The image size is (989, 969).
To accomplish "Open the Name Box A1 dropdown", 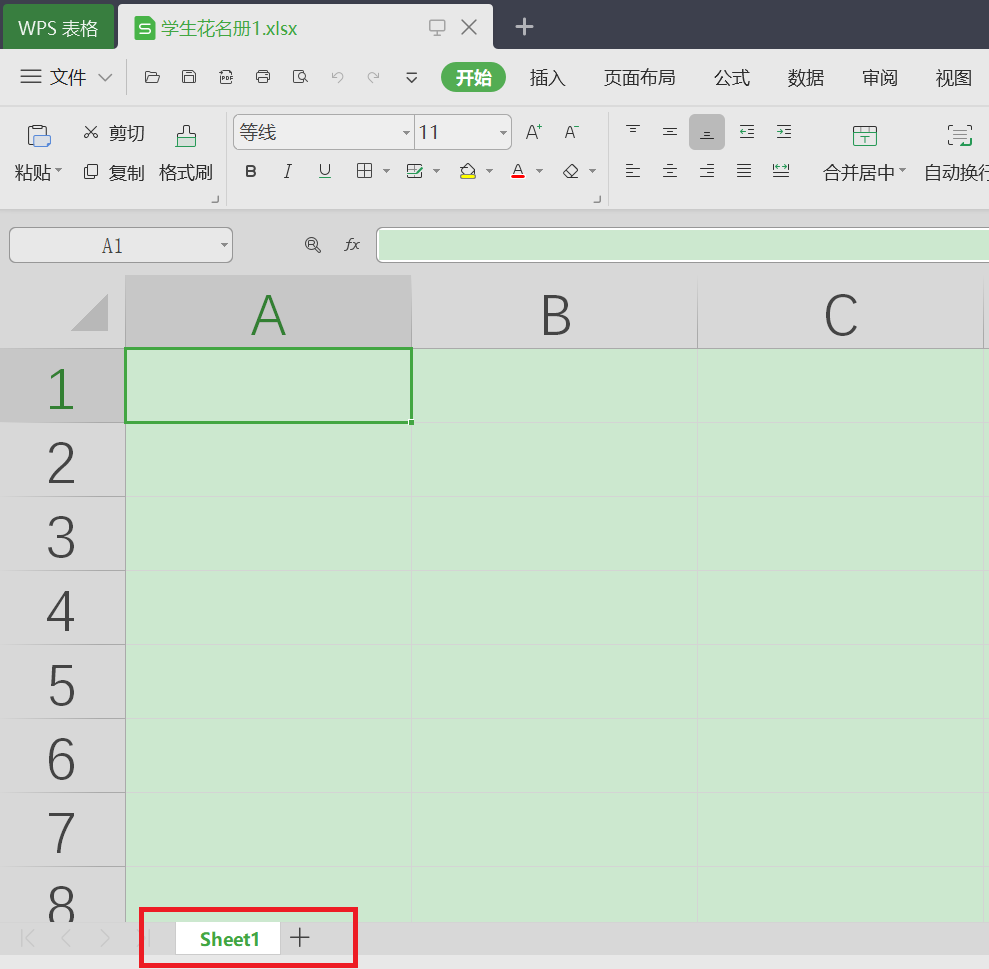I will pyautogui.click(x=224, y=245).
